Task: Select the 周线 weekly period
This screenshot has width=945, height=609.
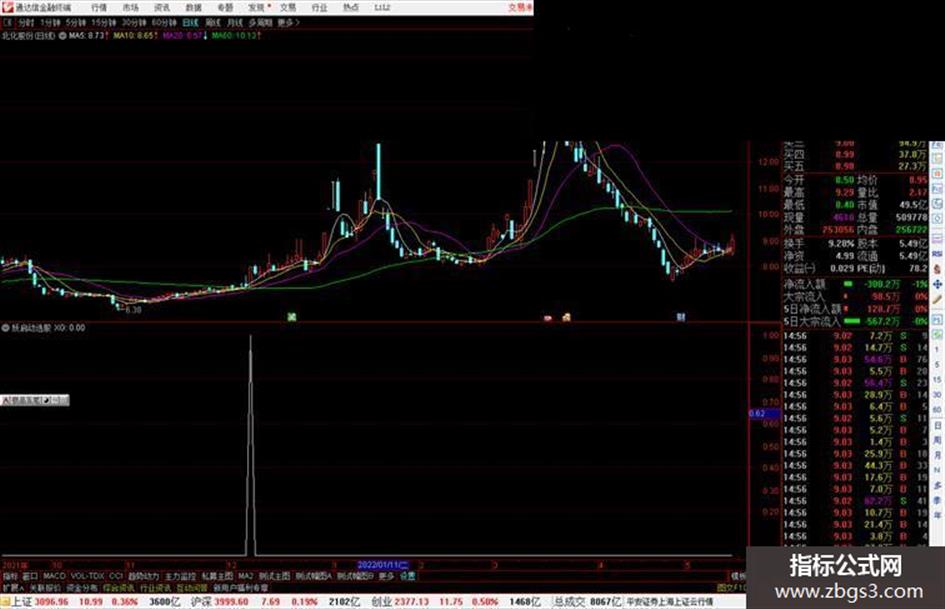Action: click(213, 22)
